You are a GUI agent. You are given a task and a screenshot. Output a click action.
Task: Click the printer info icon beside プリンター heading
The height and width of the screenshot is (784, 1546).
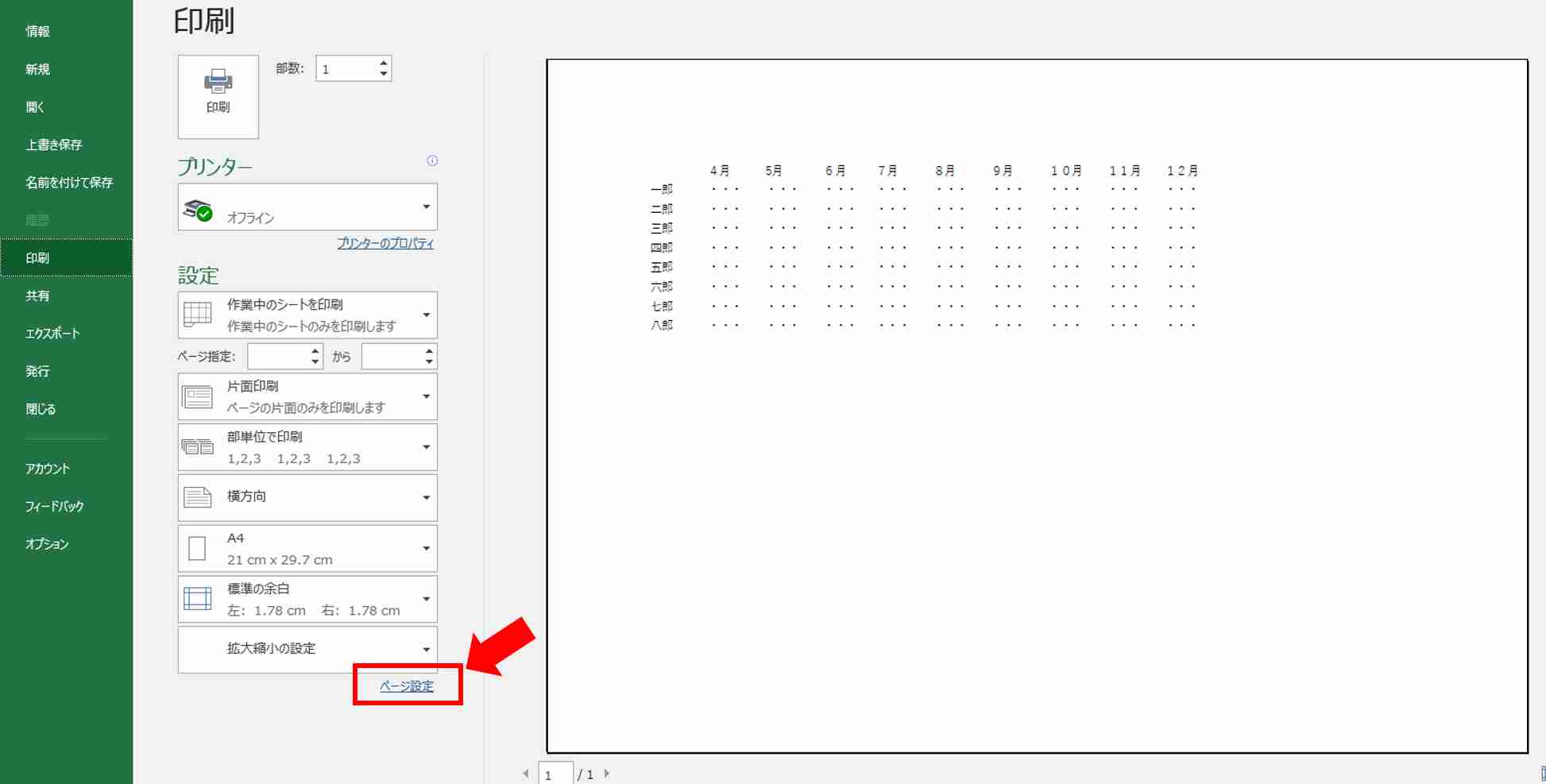[432, 160]
